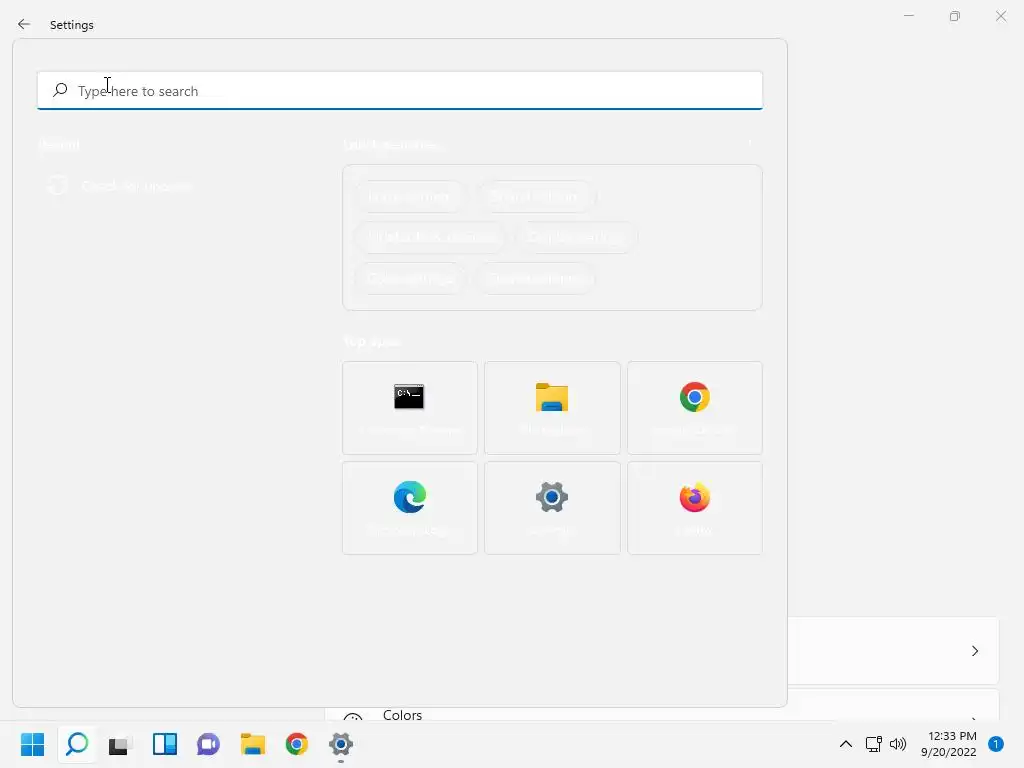
Task: Close the Settings window
Action: [x=1000, y=16]
